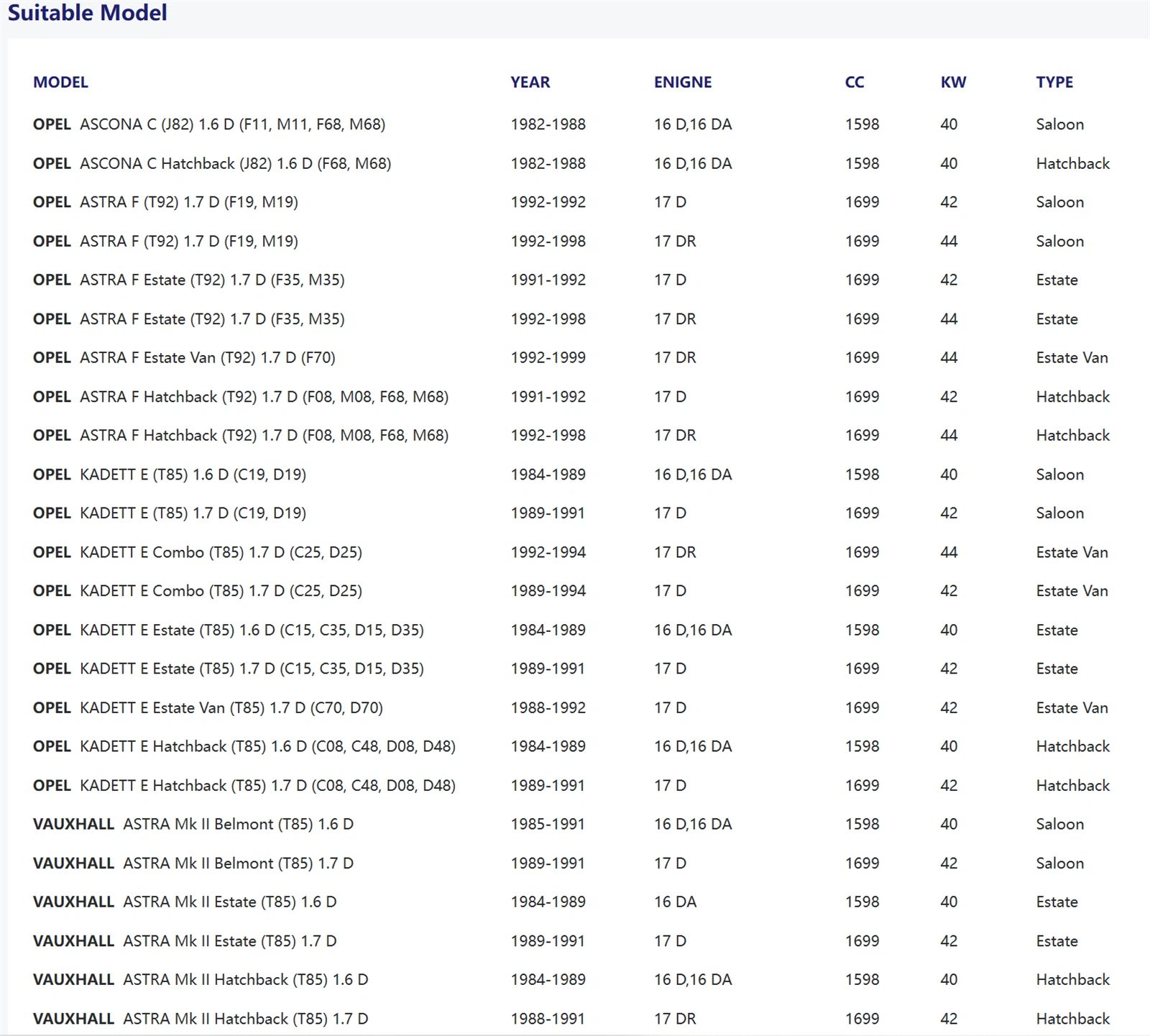Select OPEL ASTRA F Estate Van (T92) 1.7 D (F70)
Screen dimensions: 1150x1036
(x=184, y=357)
